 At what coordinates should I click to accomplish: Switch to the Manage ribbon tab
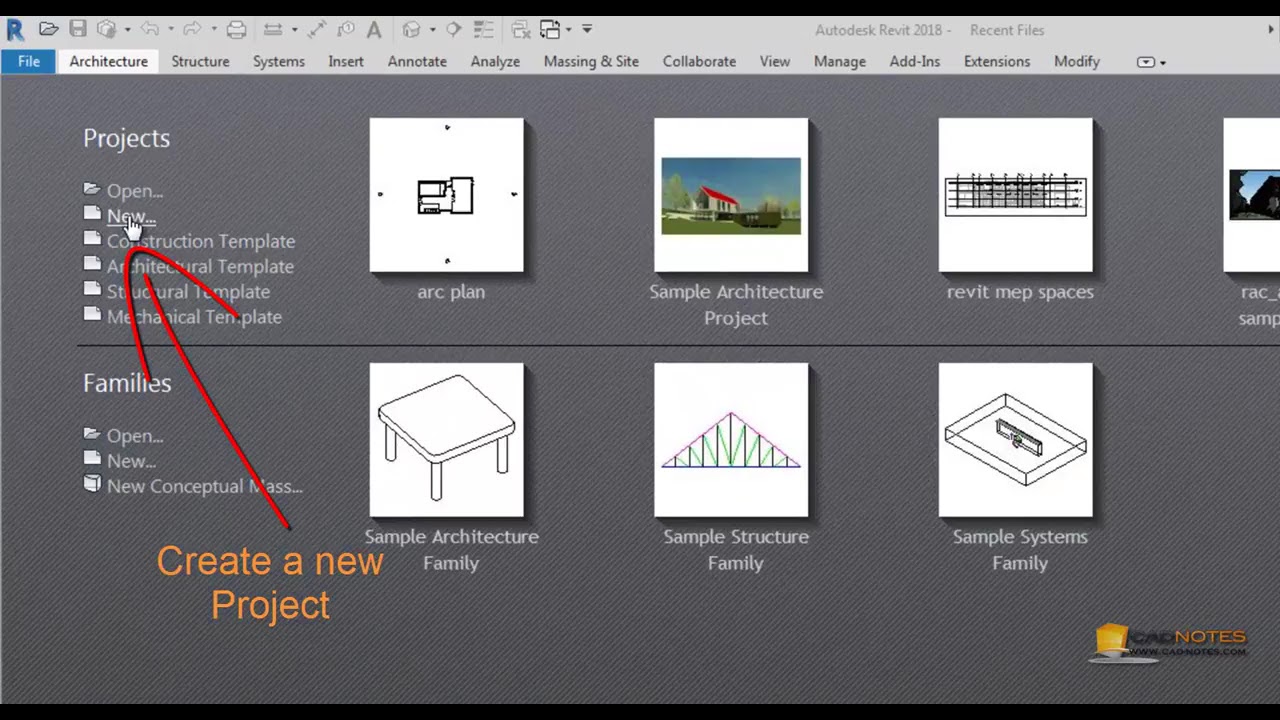click(840, 61)
